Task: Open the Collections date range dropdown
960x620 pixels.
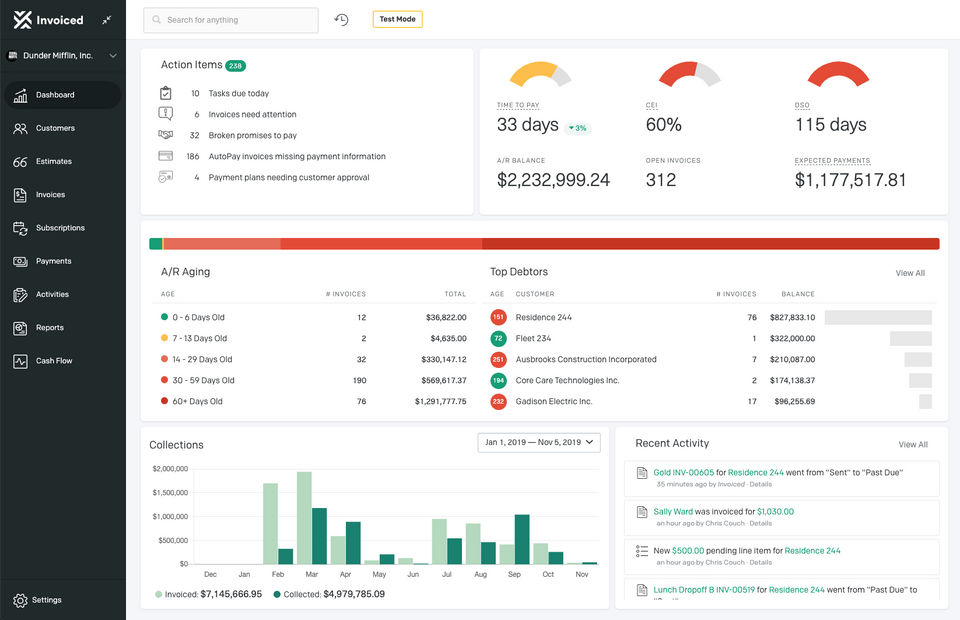Action: tap(539, 442)
